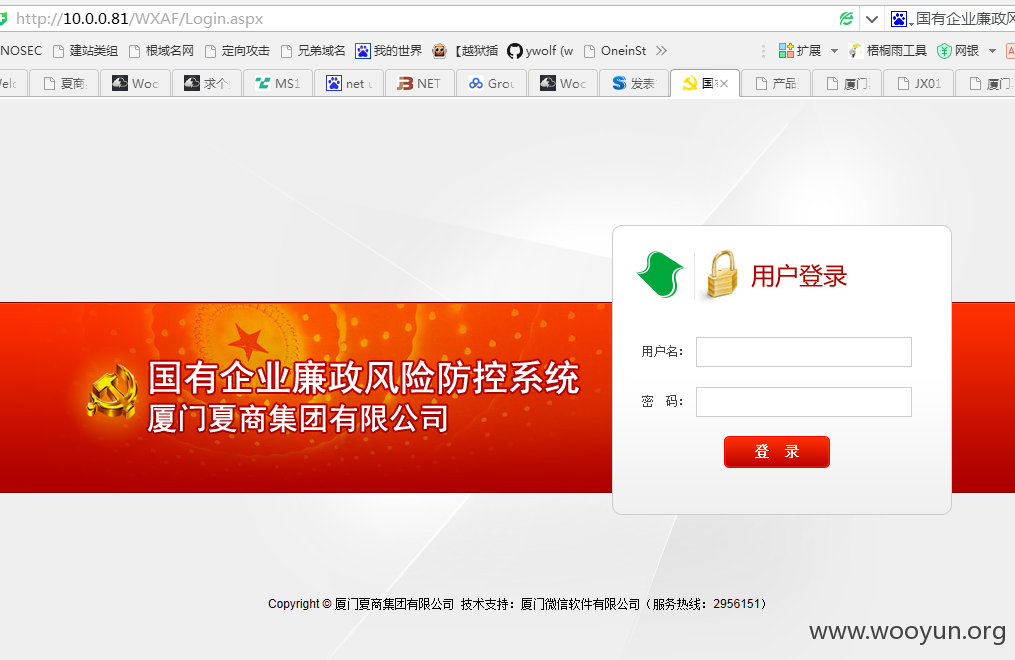This screenshot has width=1015, height=660.
Task: Open the 越狱插 bookmark
Action: 465,50
